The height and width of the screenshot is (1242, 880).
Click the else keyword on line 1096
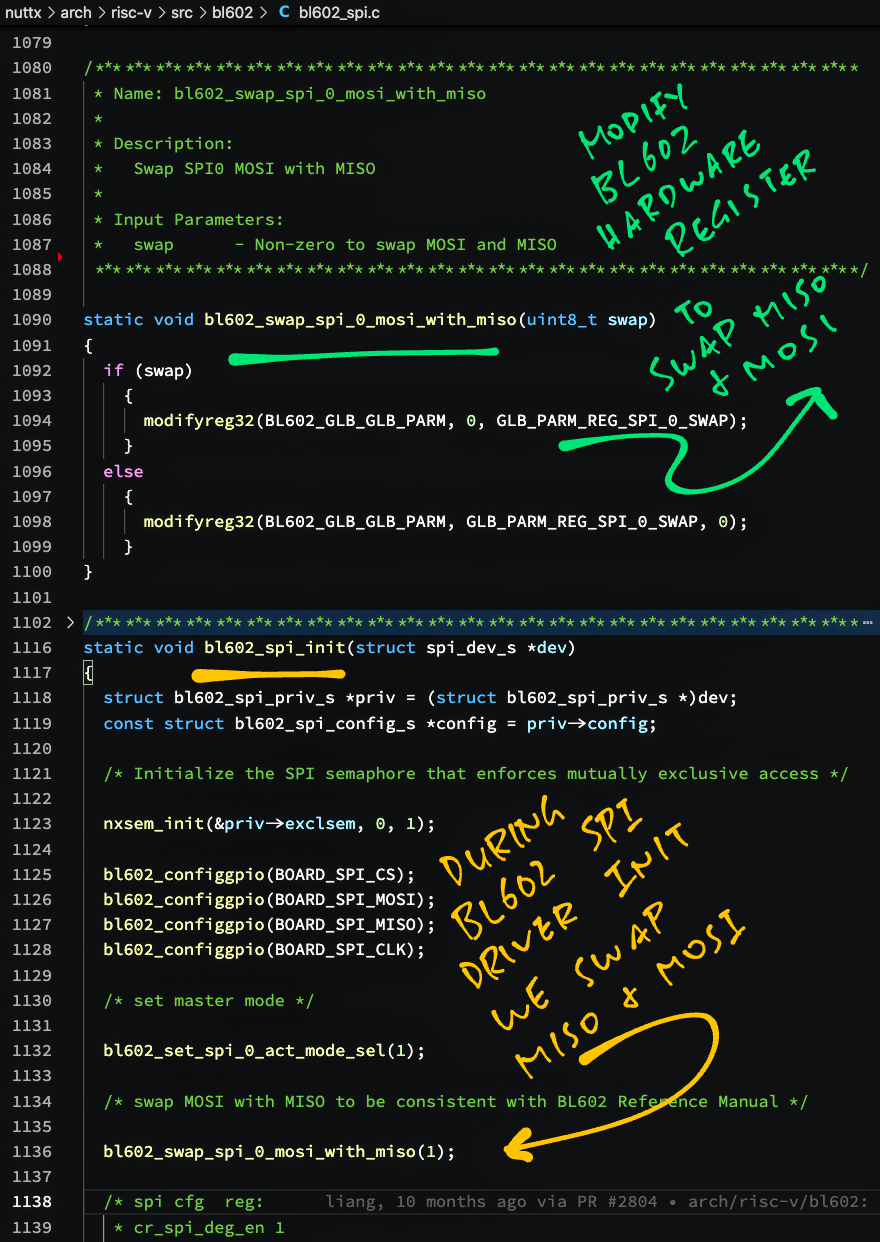point(123,471)
